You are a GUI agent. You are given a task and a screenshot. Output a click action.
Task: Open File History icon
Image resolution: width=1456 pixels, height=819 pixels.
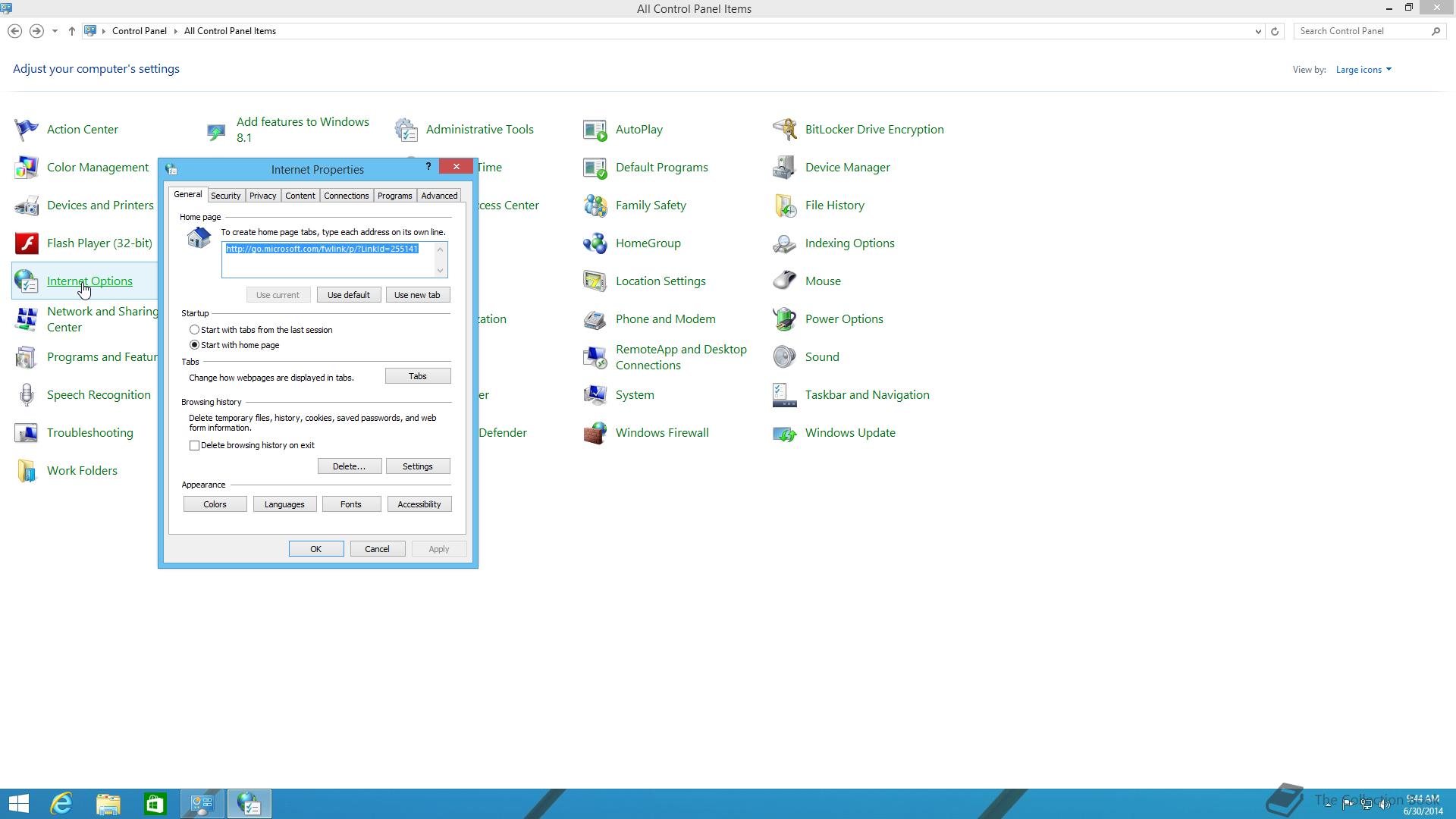(785, 206)
